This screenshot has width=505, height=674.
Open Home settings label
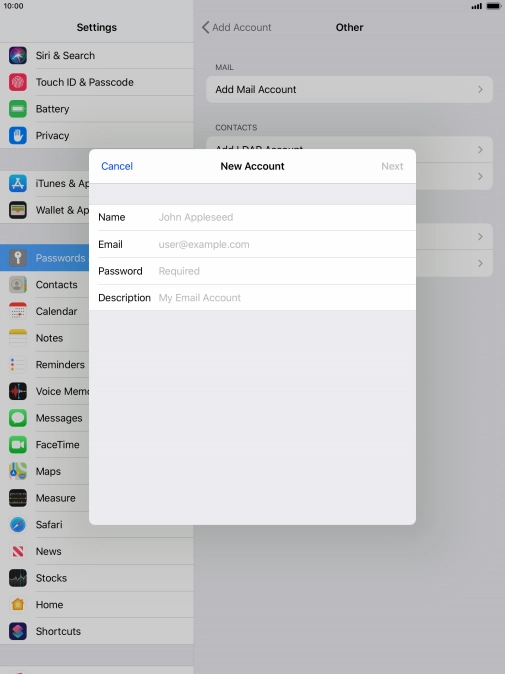pos(49,604)
